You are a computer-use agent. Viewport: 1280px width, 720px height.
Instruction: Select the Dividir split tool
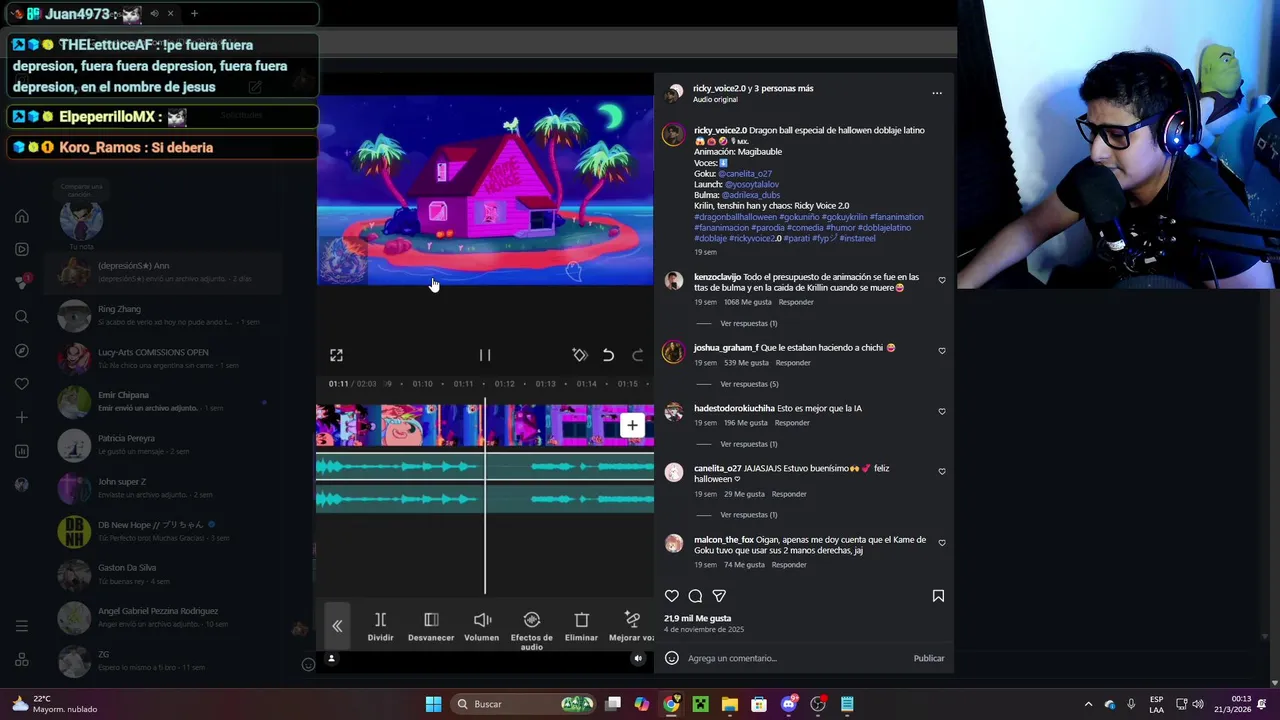(x=380, y=626)
